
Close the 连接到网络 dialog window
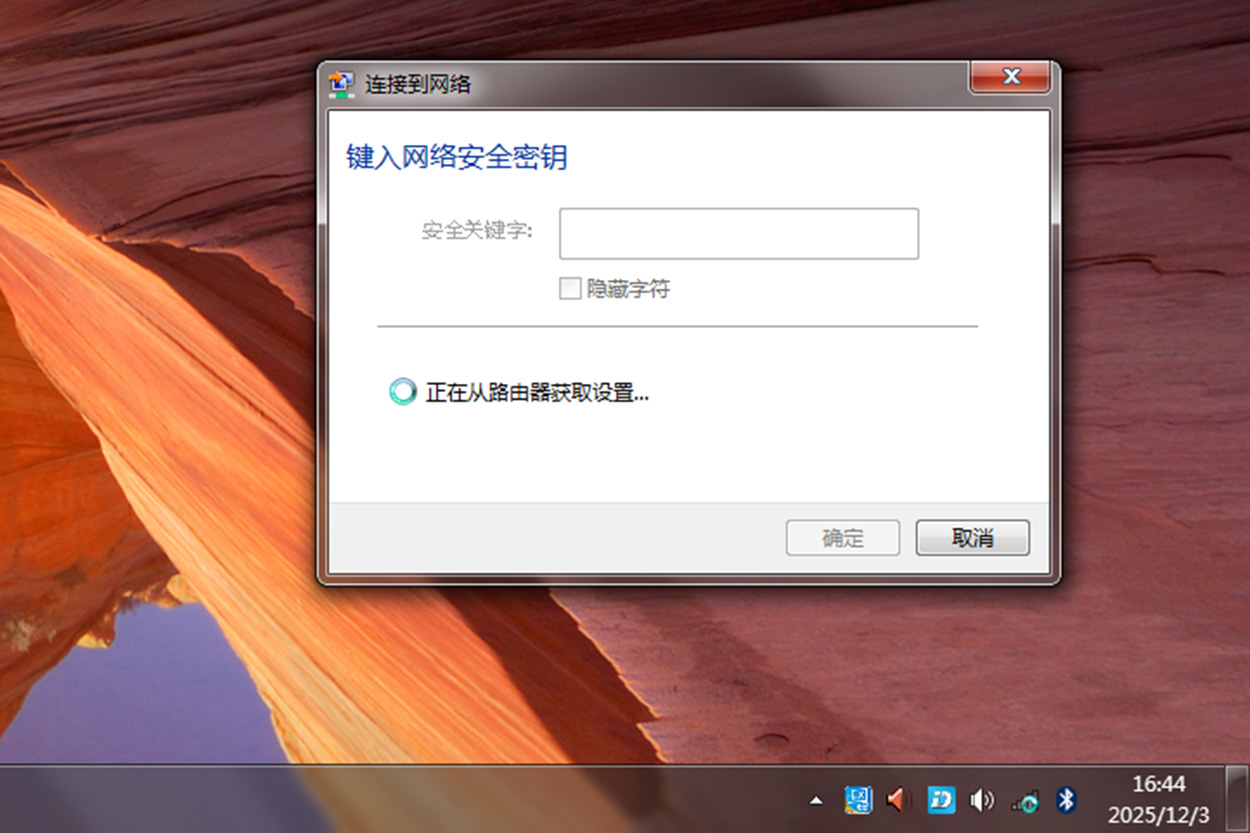click(x=1010, y=77)
